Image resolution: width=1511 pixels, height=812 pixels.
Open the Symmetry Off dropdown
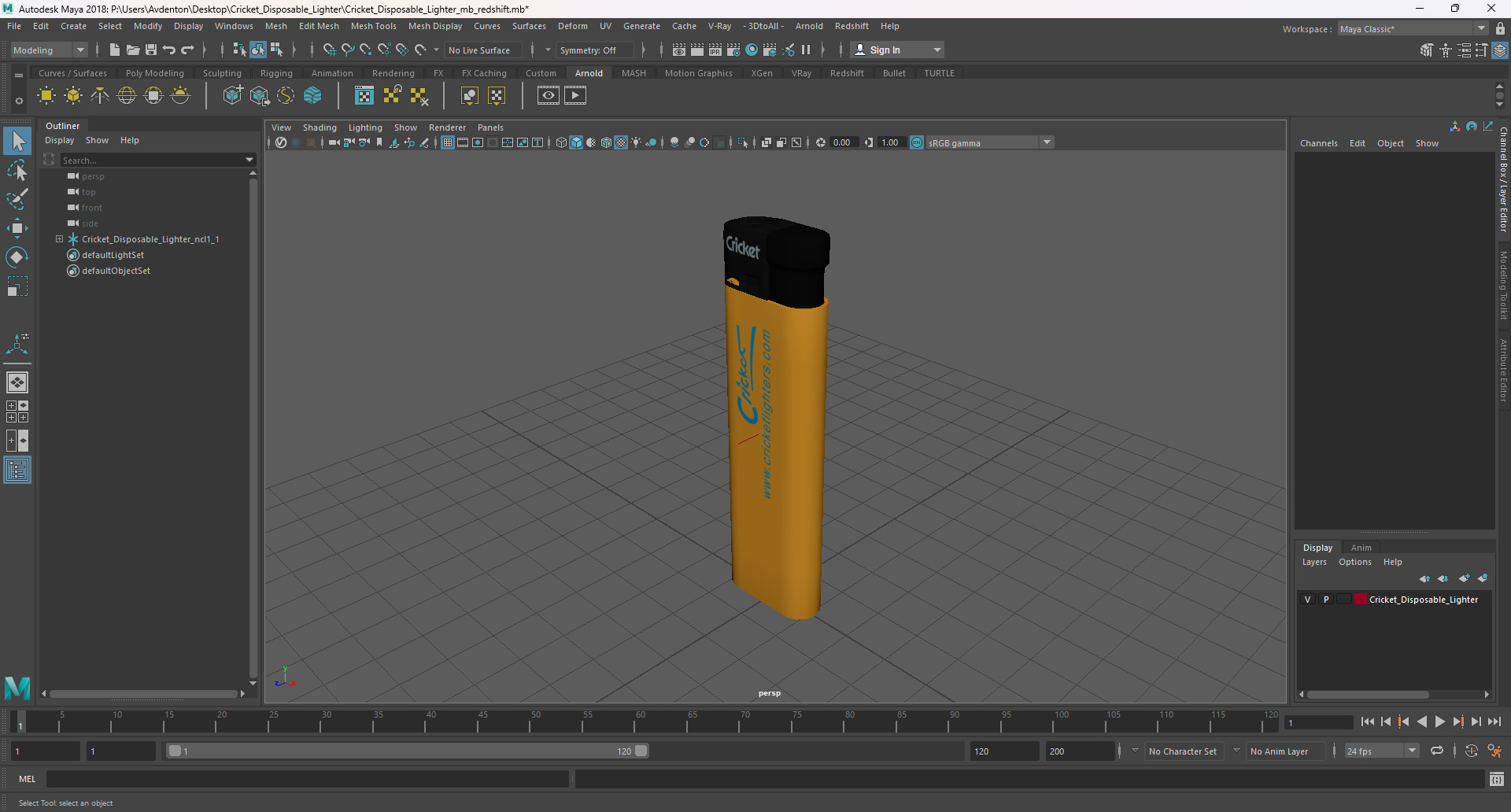(594, 50)
